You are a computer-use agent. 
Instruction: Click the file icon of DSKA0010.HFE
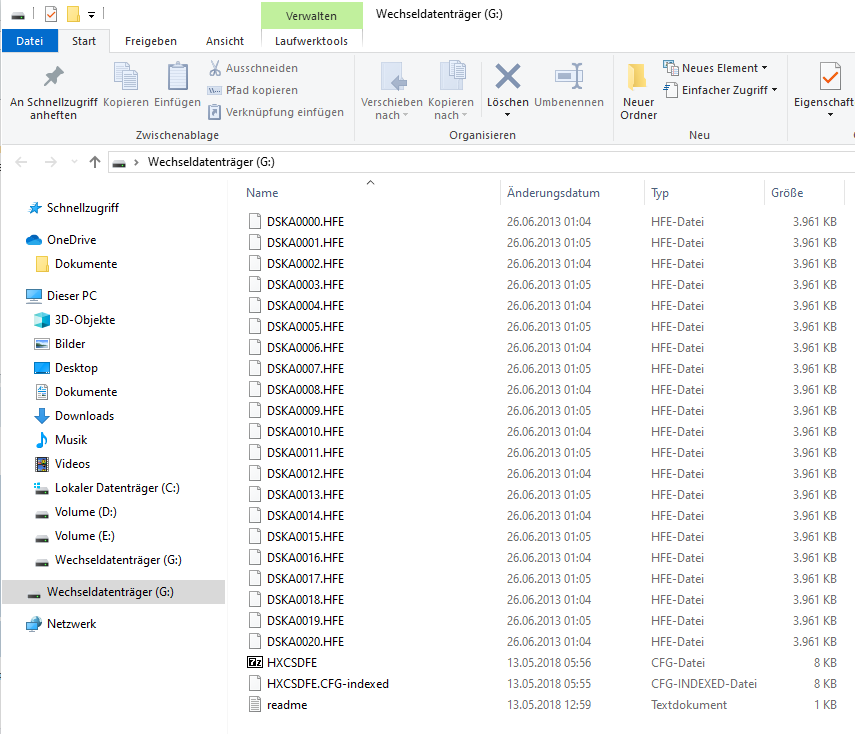coord(255,431)
